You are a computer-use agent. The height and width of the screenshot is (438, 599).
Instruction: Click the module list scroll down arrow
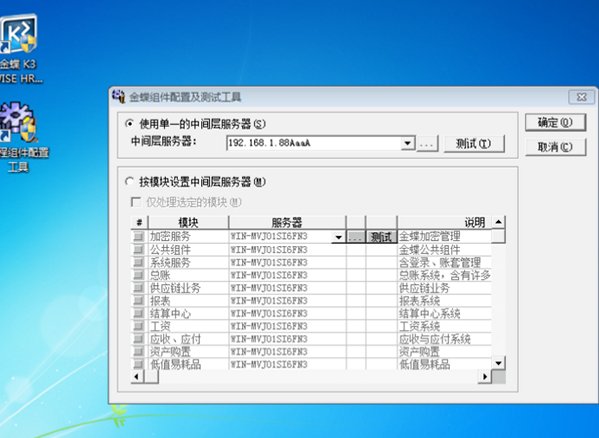click(x=498, y=363)
